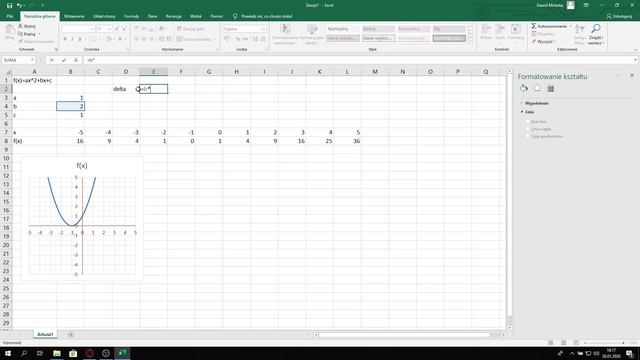Open Effects pentagon tab in format pane
This screenshot has height=360, width=640.
point(537,88)
